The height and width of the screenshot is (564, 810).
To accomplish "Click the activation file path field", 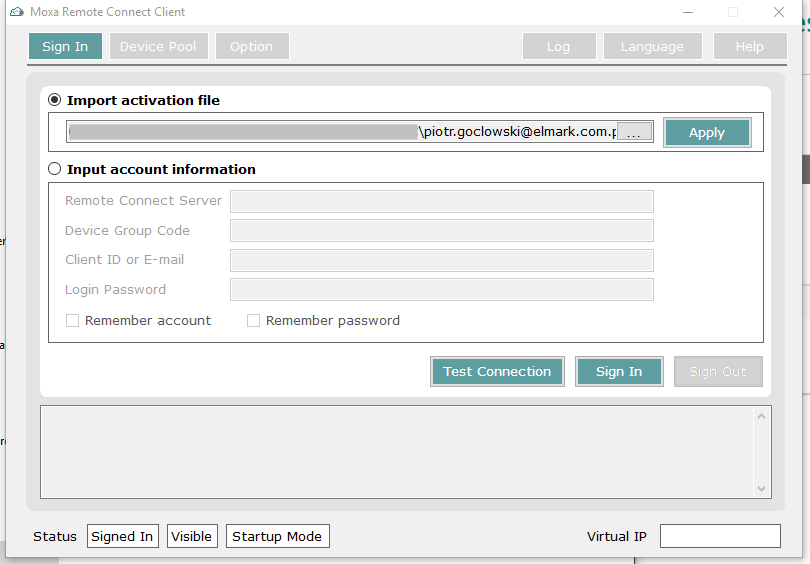I will pyautogui.click(x=340, y=132).
